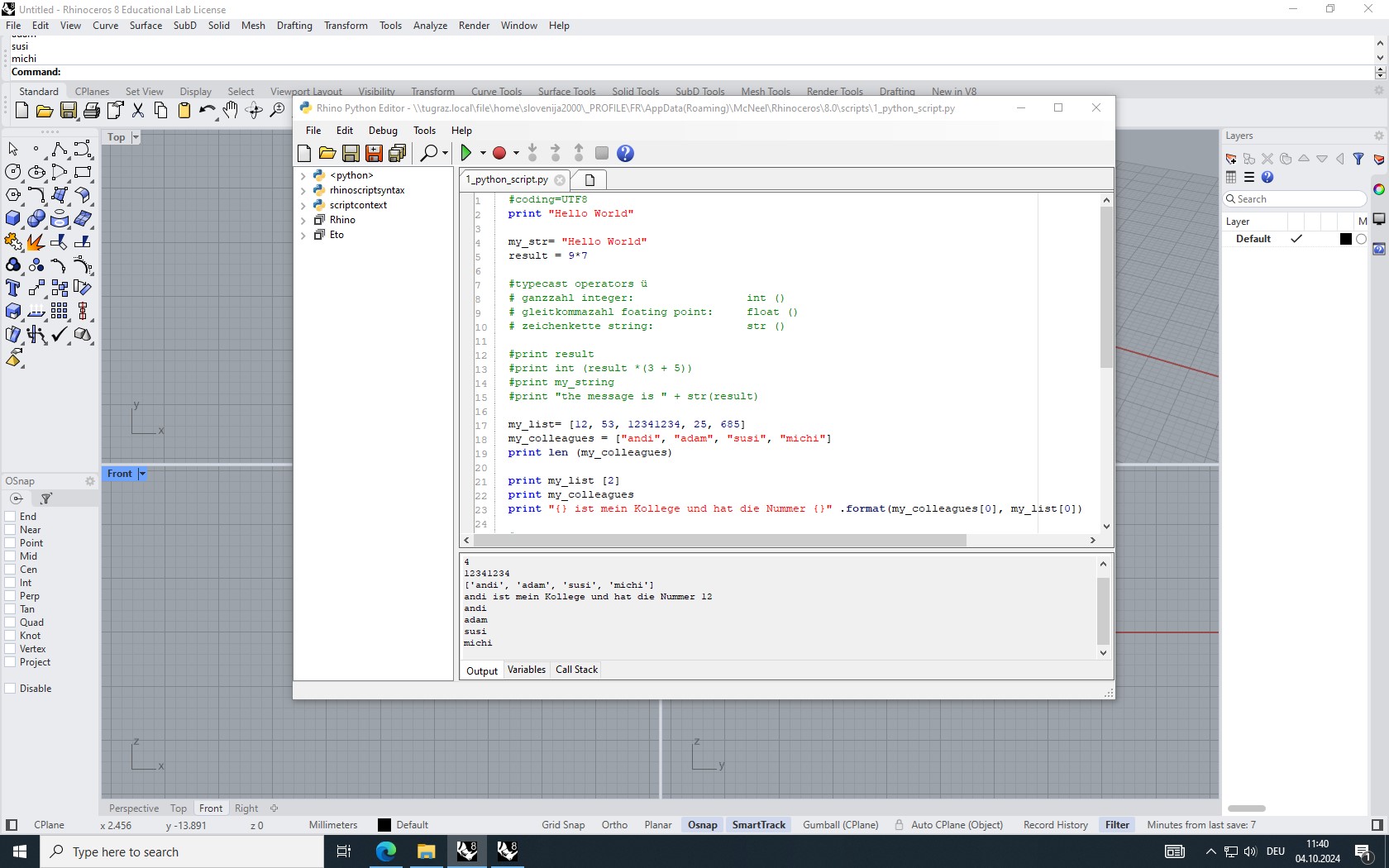Open the layer filter tool

click(x=1359, y=159)
